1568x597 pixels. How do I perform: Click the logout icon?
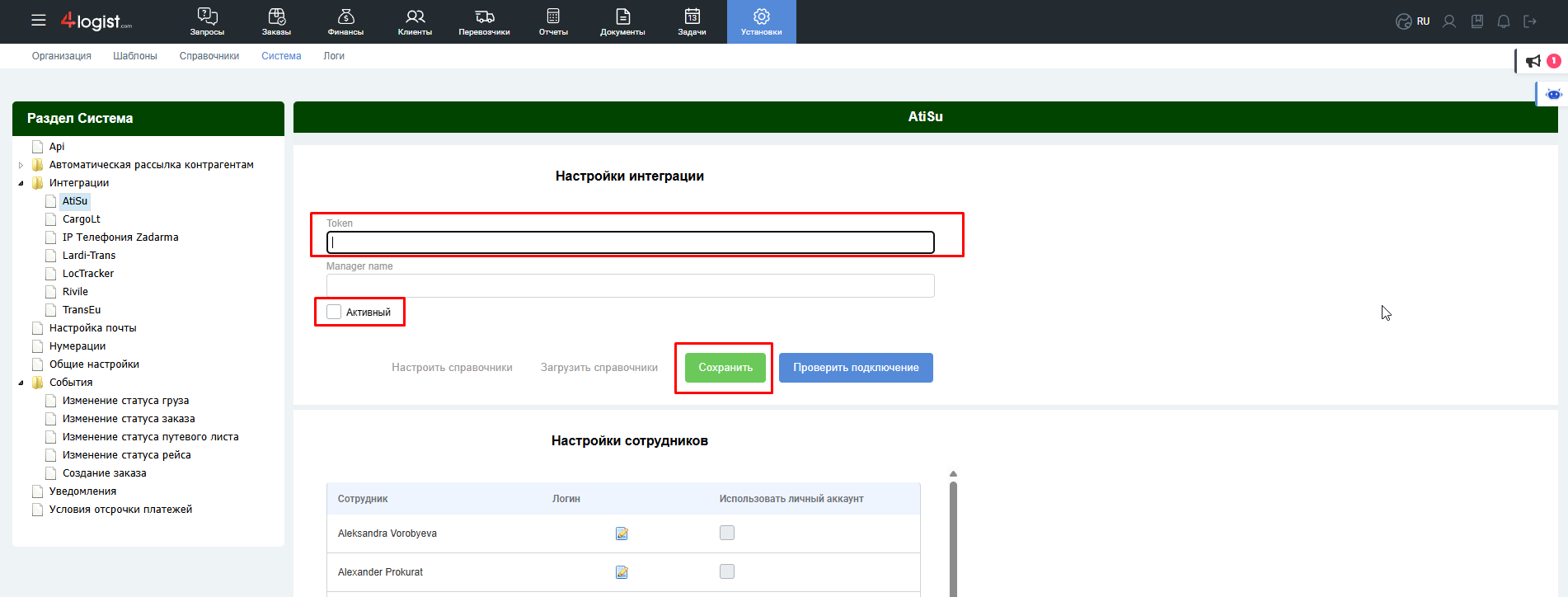[1530, 21]
